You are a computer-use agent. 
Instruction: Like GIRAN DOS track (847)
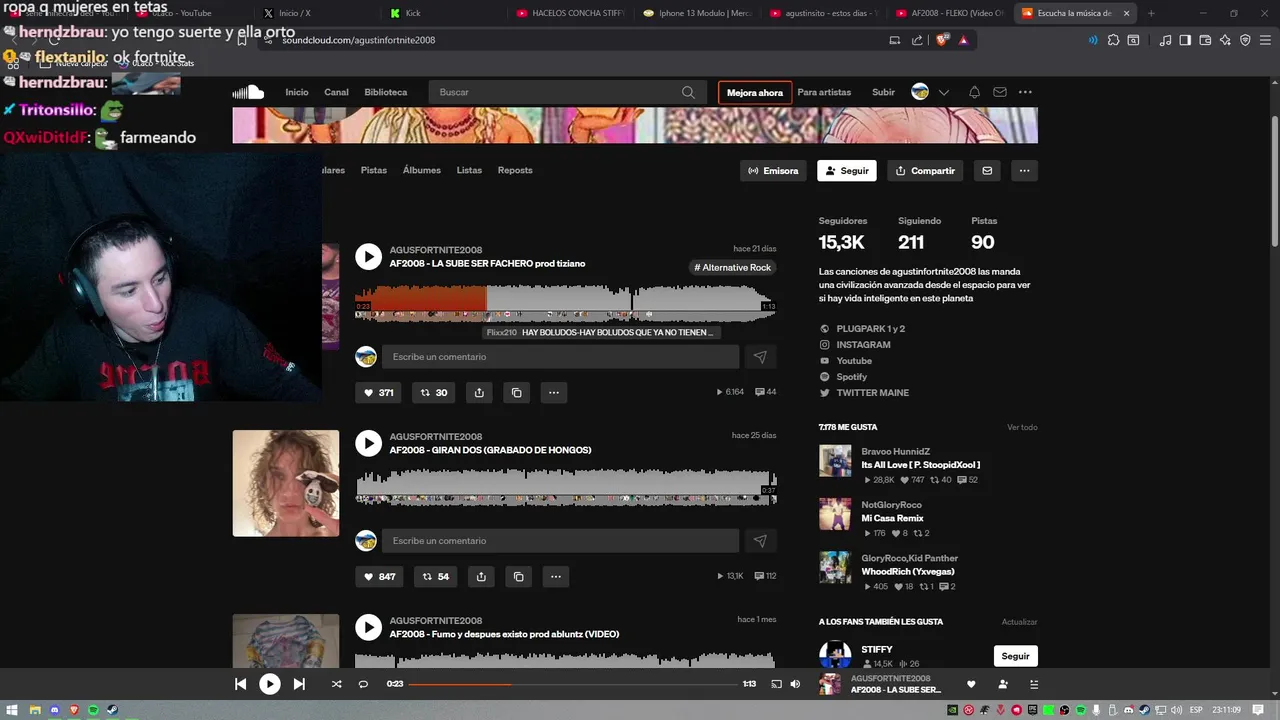pyautogui.click(x=379, y=577)
